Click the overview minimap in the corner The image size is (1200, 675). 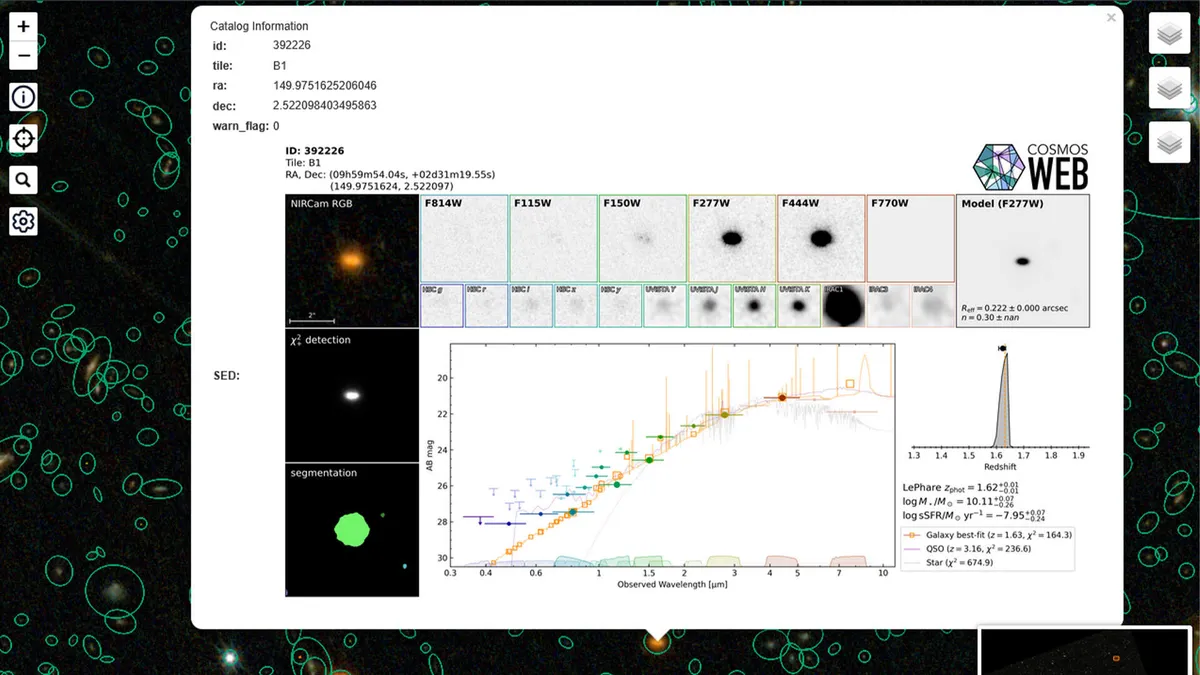coord(1088,652)
